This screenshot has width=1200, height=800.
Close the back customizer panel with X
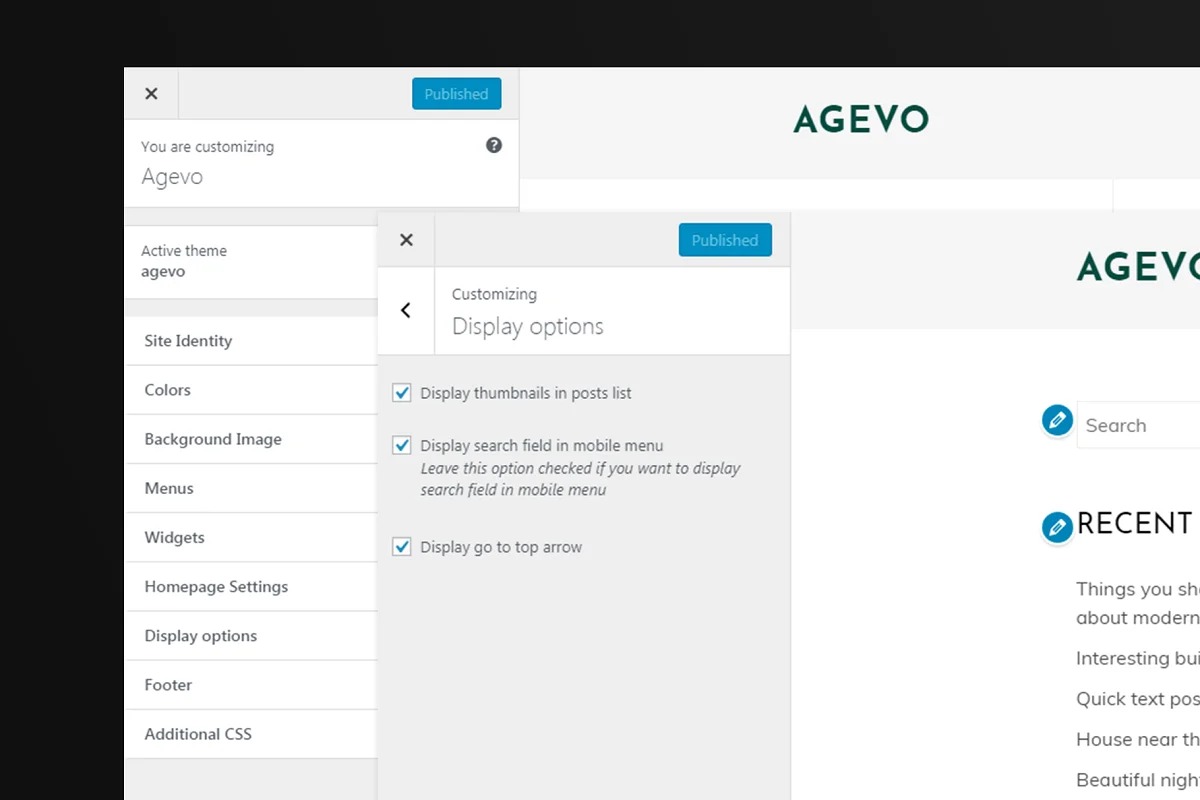(151, 94)
